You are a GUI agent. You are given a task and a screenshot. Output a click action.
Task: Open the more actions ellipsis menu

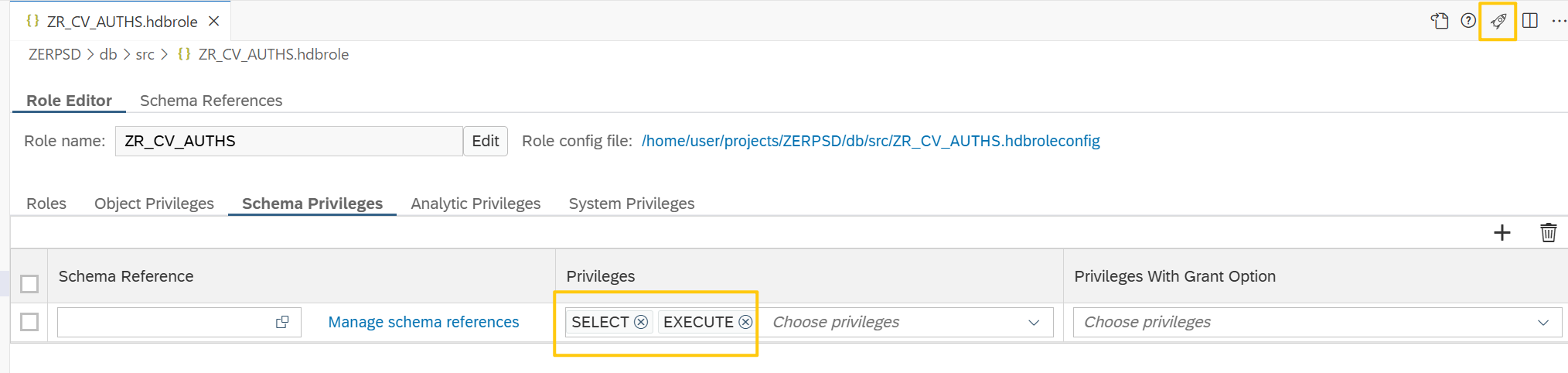(x=1559, y=21)
